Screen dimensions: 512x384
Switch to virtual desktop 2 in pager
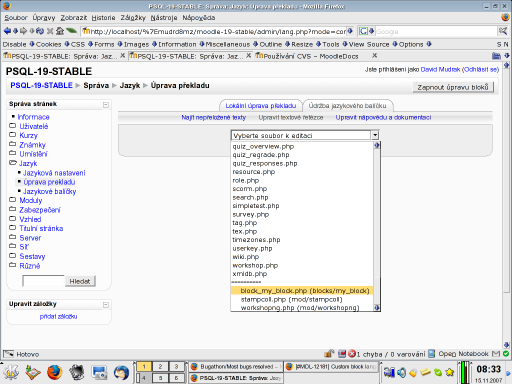tap(160, 367)
